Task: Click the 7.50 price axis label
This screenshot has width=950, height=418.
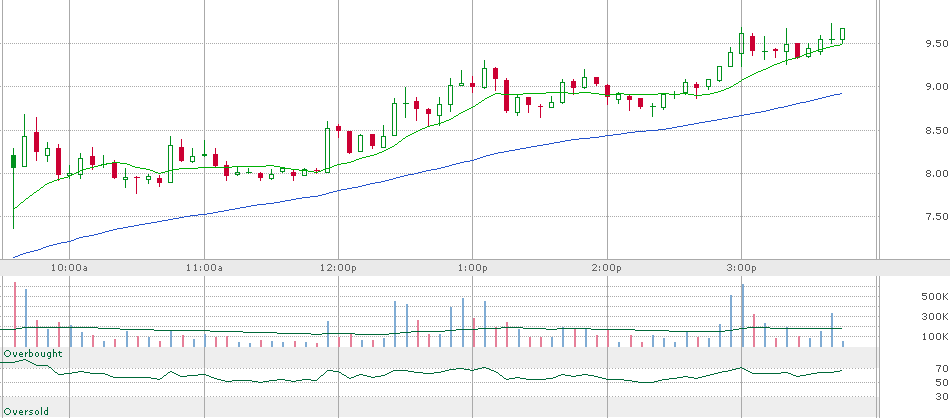Action: pos(936,216)
